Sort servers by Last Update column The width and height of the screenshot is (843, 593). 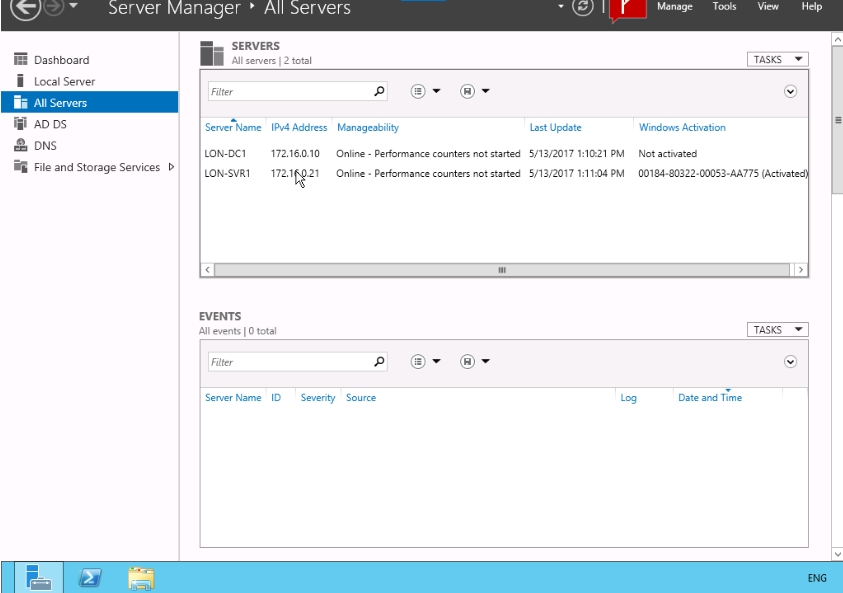(555, 127)
